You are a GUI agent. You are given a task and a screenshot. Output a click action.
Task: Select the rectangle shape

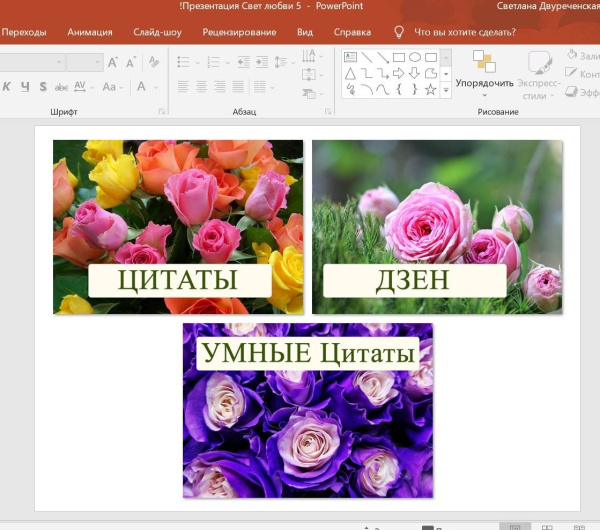click(399, 57)
